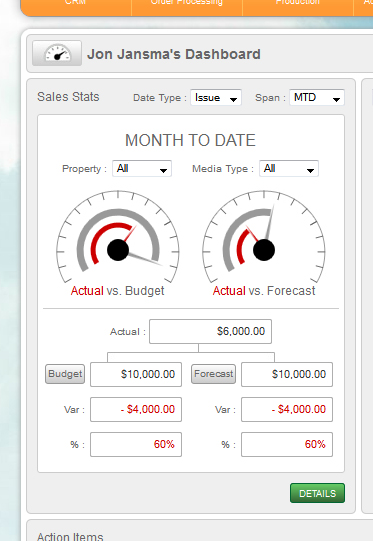
Task: Click the Actual vs. Budget gauge
Action: coord(118,237)
